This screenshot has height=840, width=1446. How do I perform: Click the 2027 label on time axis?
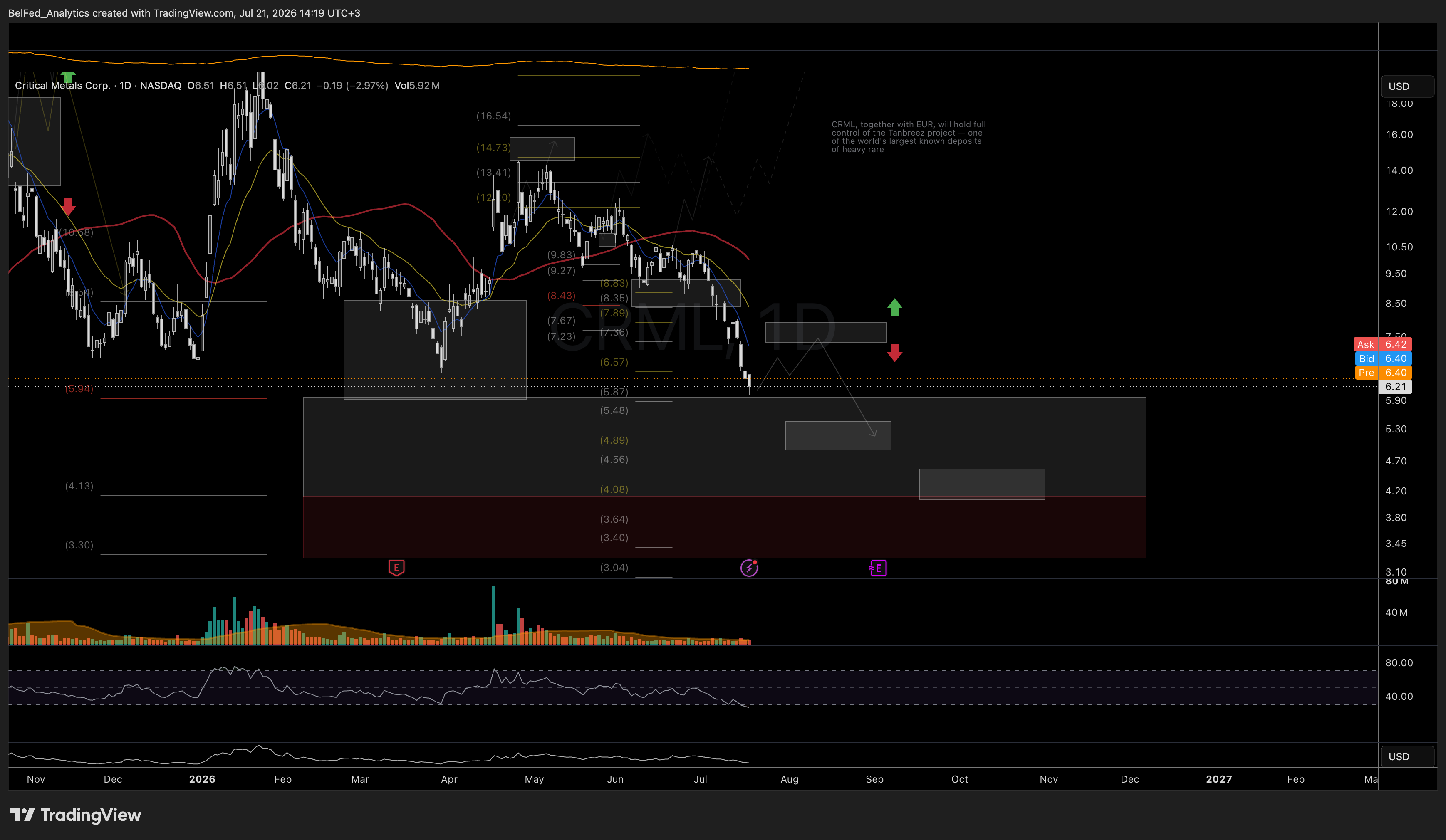point(1219,778)
